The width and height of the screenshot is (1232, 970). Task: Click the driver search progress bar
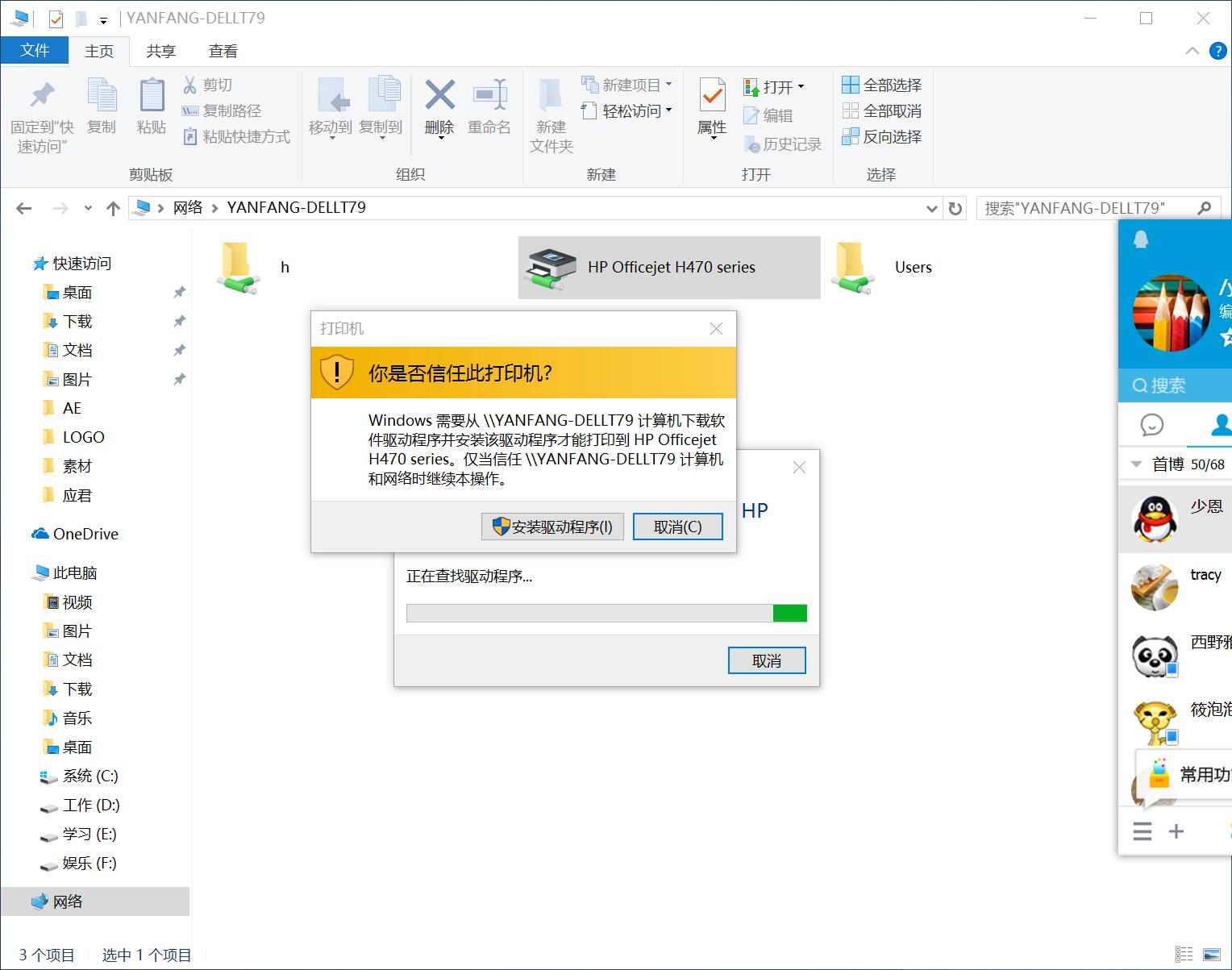pos(606,613)
